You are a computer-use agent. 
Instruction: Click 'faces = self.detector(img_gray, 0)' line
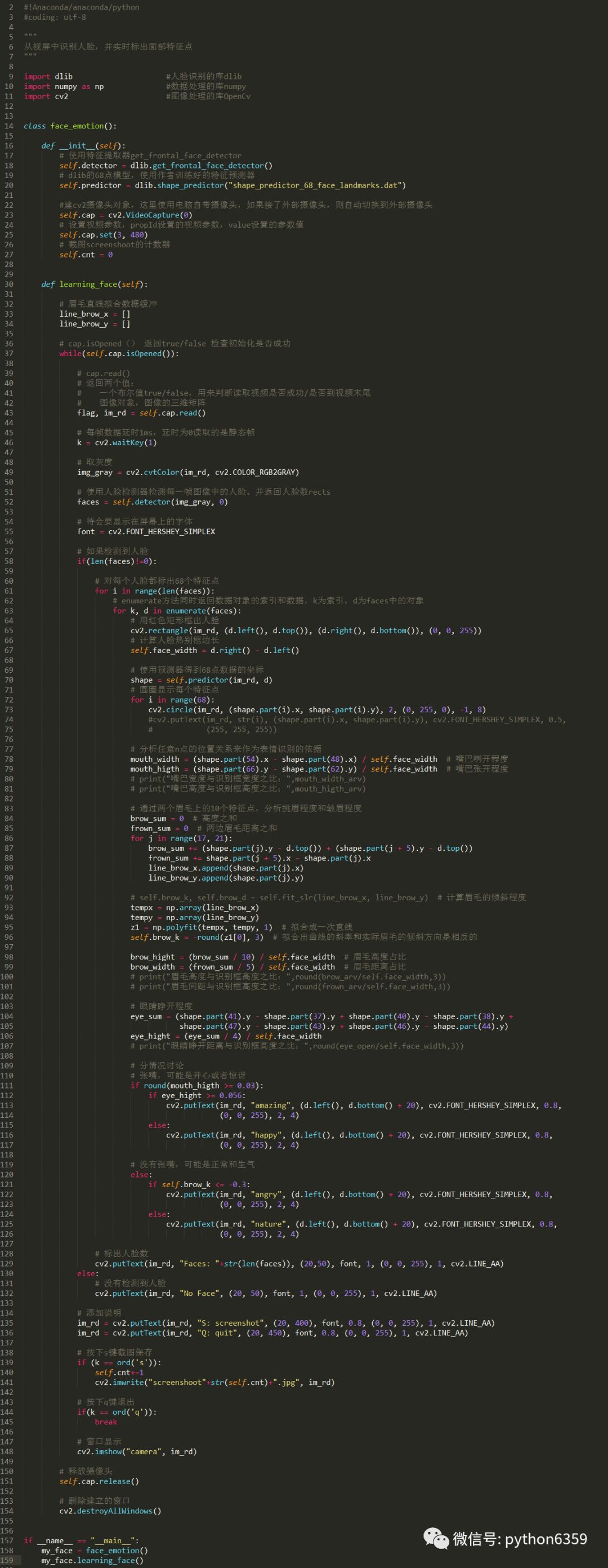click(153, 502)
